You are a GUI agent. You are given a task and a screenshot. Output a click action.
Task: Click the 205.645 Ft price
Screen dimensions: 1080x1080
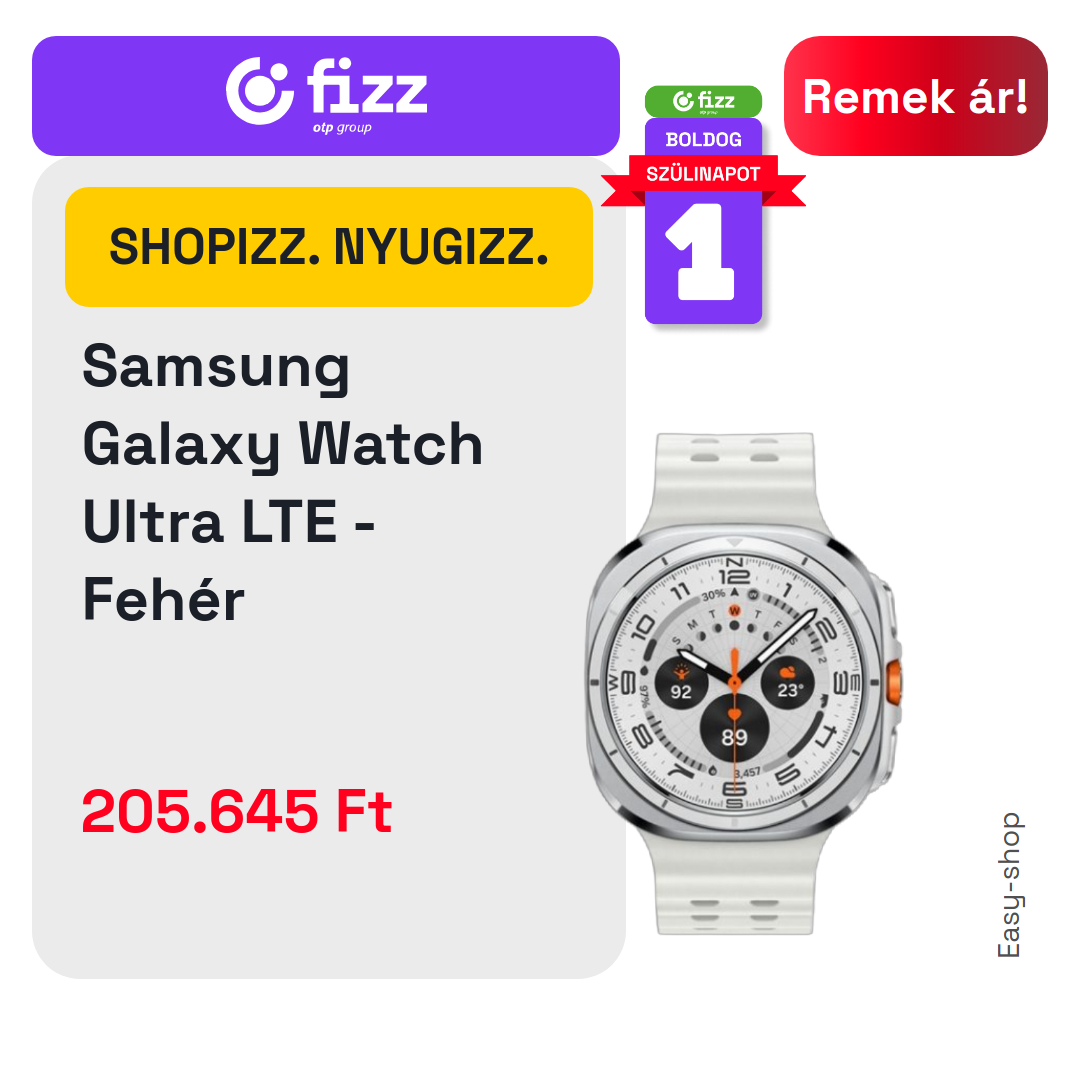[x=237, y=811]
